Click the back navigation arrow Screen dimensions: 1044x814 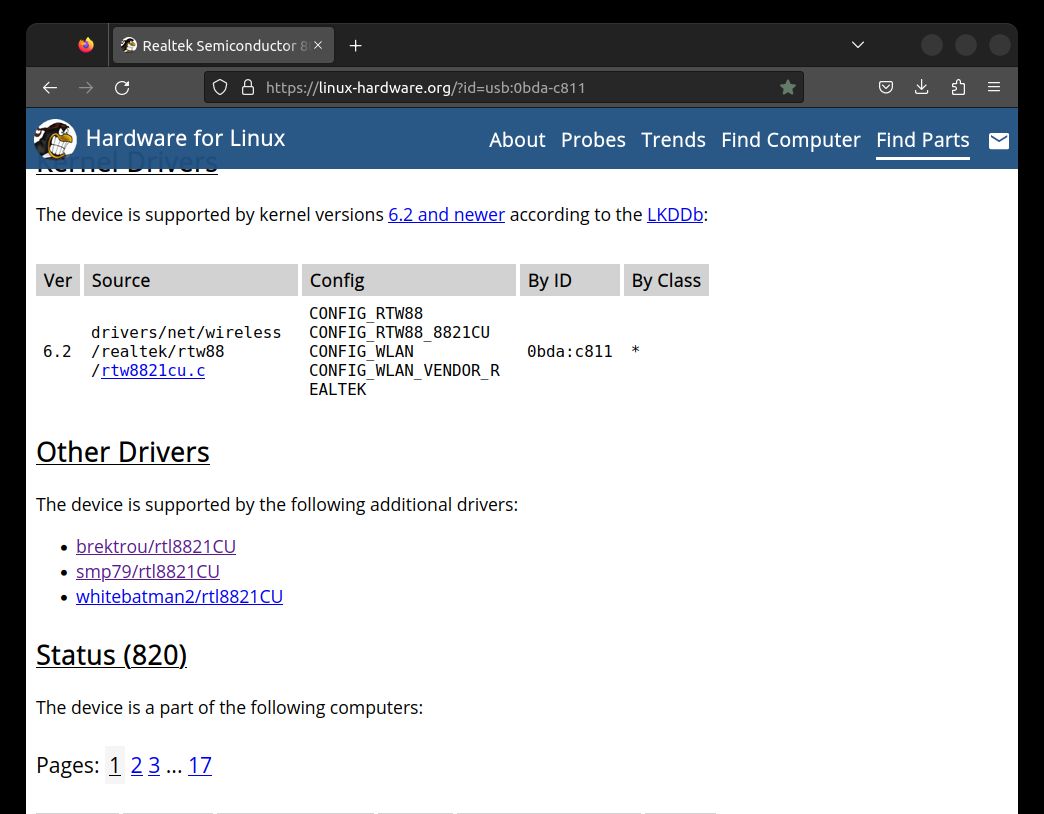point(50,88)
